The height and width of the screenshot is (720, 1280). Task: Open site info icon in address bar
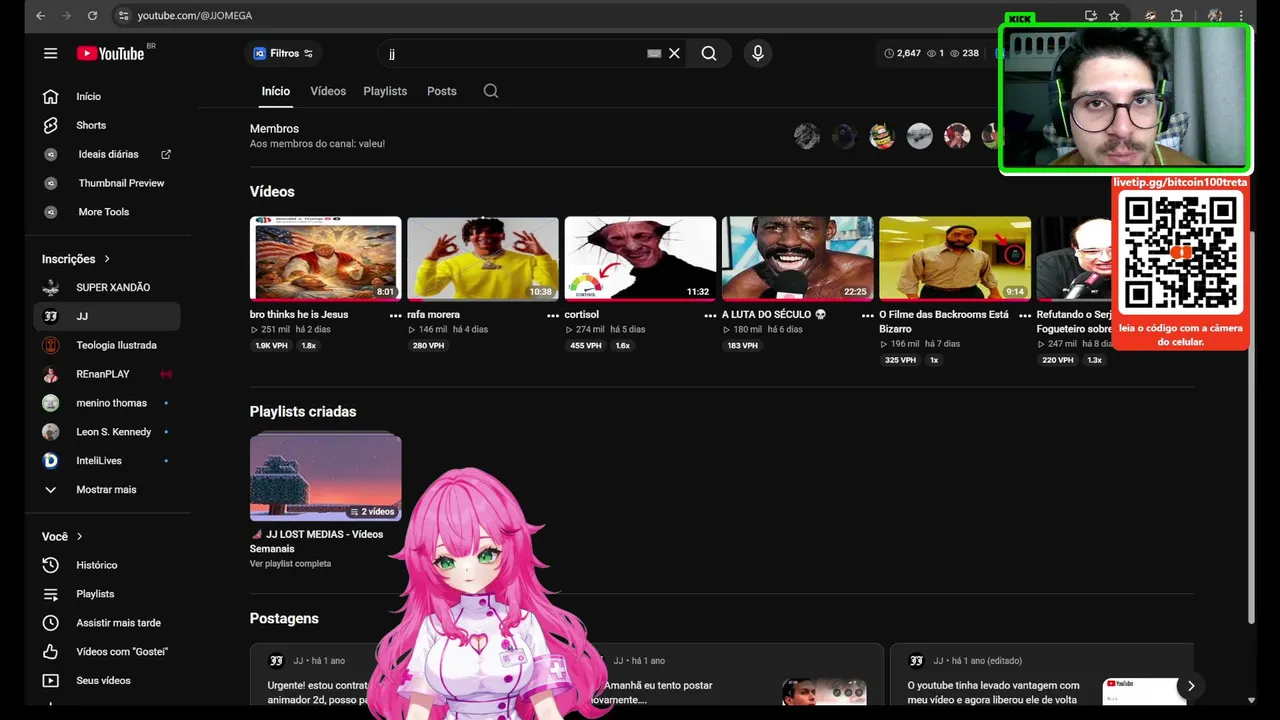(123, 16)
